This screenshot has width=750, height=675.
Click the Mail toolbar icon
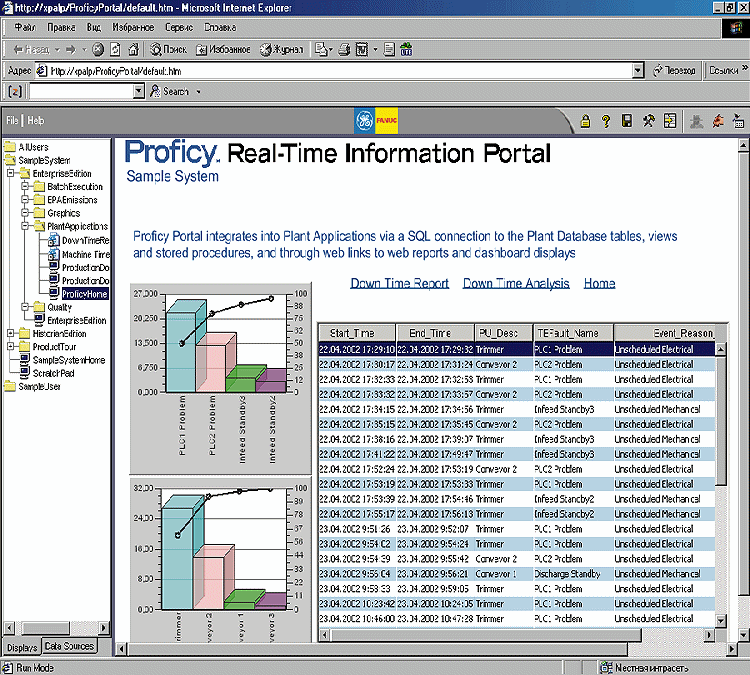(x=321, y=49)
